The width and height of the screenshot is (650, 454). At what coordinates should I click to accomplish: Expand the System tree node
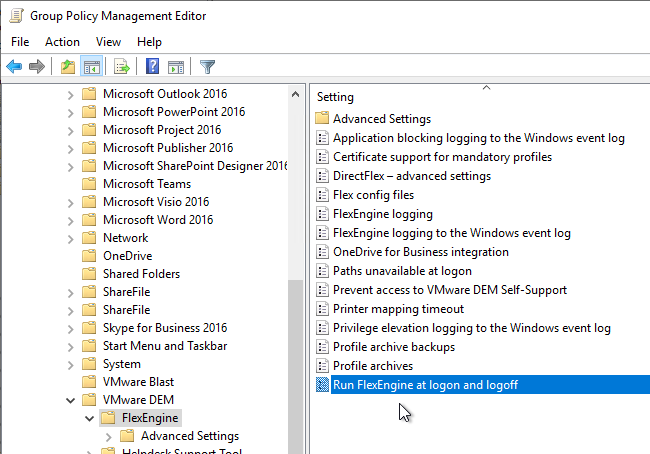(70, 364)
